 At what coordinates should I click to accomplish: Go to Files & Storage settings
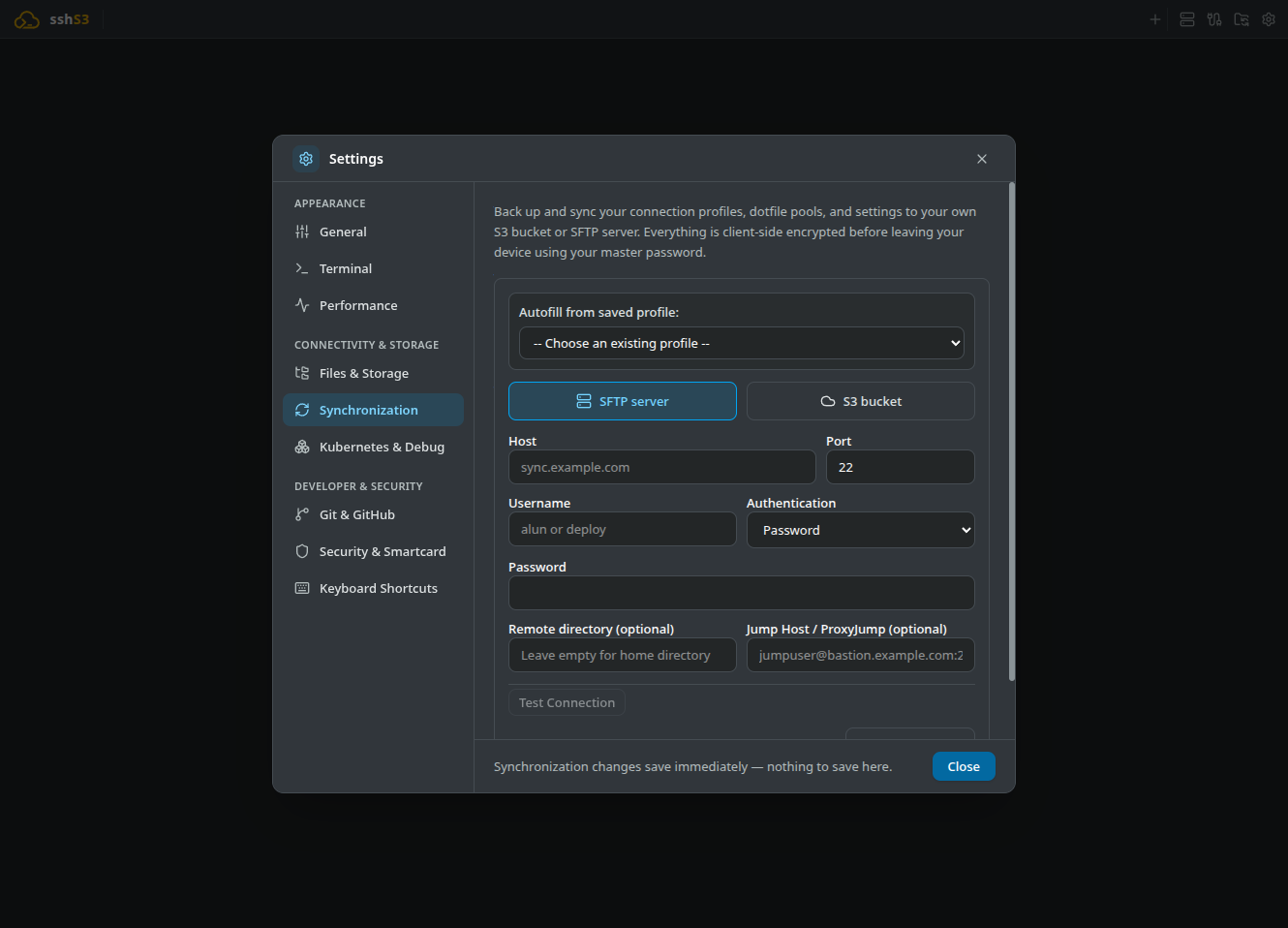coord(373,373)
